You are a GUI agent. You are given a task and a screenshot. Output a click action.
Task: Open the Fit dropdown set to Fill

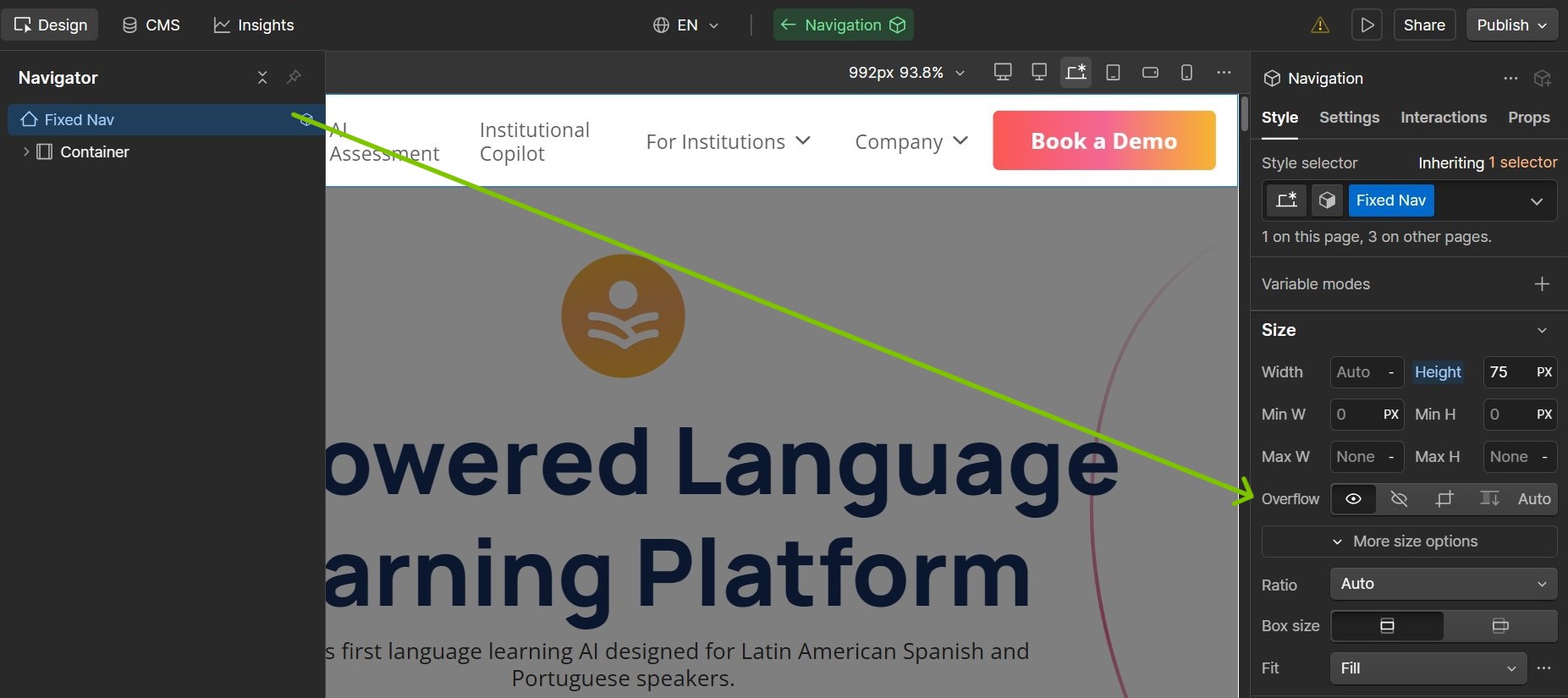(1428, 668)
